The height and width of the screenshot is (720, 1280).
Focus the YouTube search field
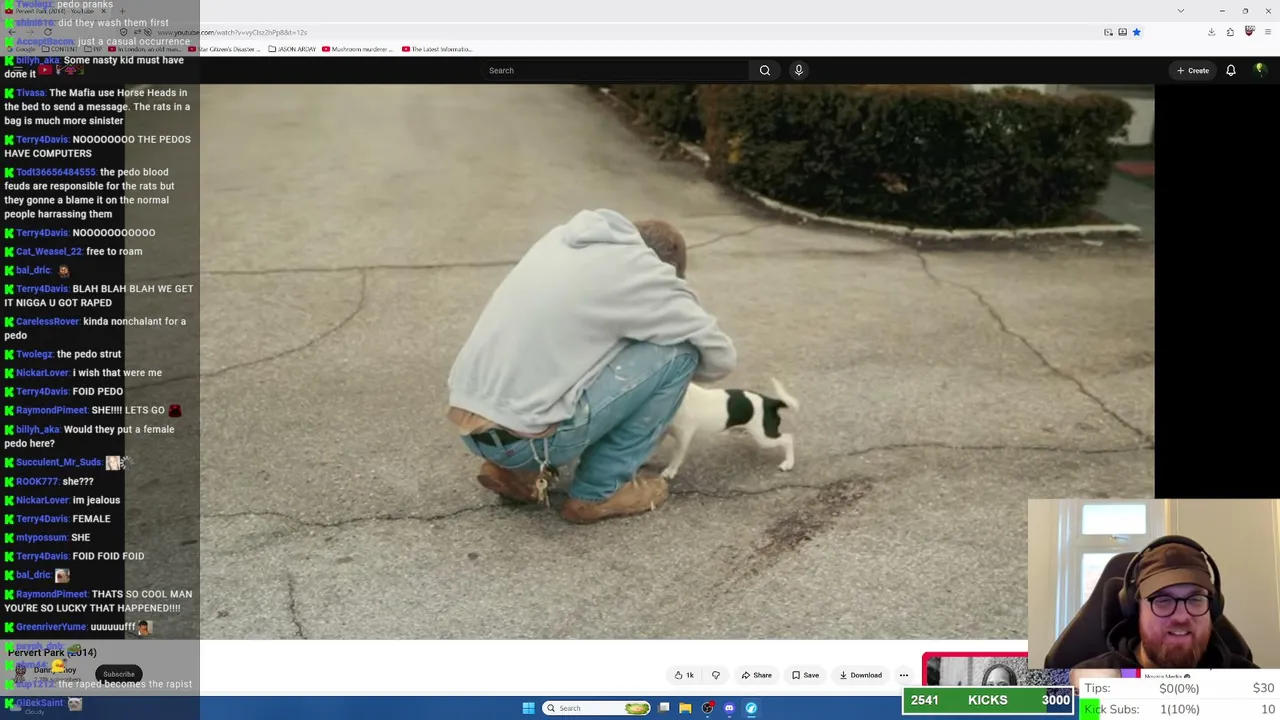click(x=615, y=70)
